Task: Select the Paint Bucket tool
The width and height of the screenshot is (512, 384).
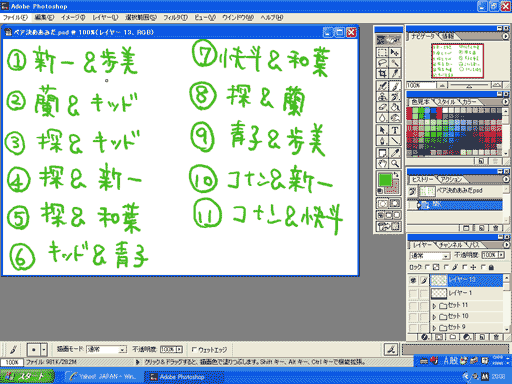Action: coord(395,107)
